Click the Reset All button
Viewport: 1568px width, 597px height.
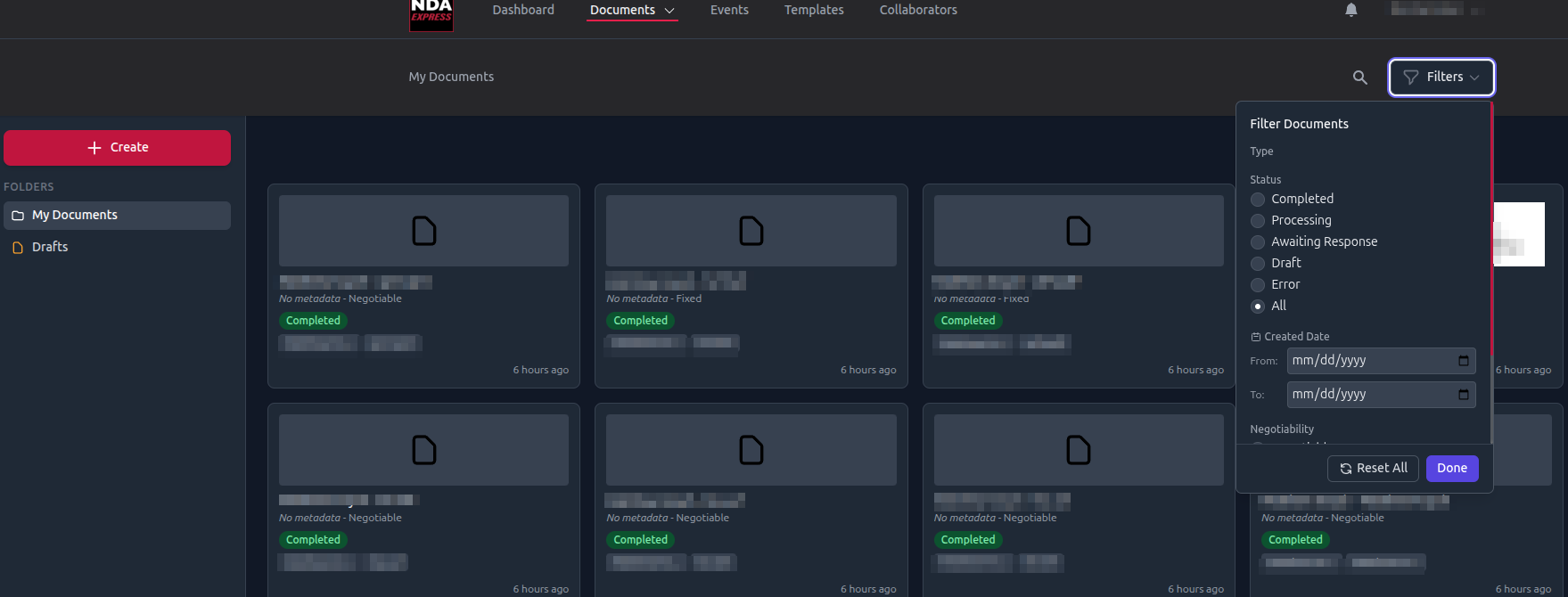1373,469
